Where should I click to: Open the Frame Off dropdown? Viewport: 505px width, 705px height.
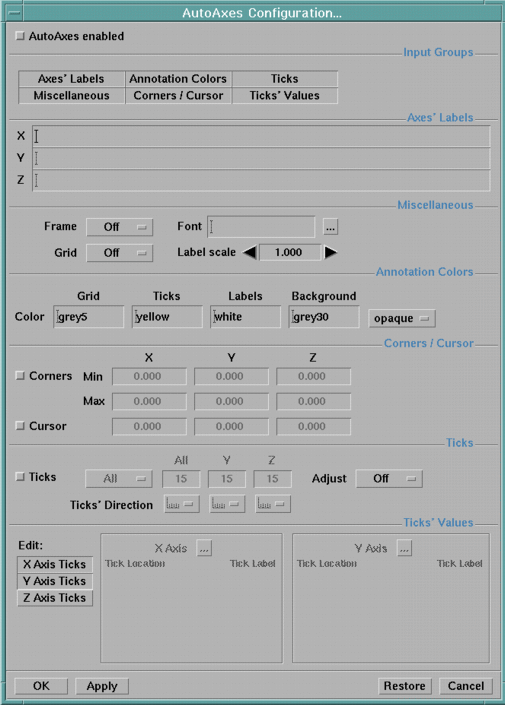[x=120, y=227]
